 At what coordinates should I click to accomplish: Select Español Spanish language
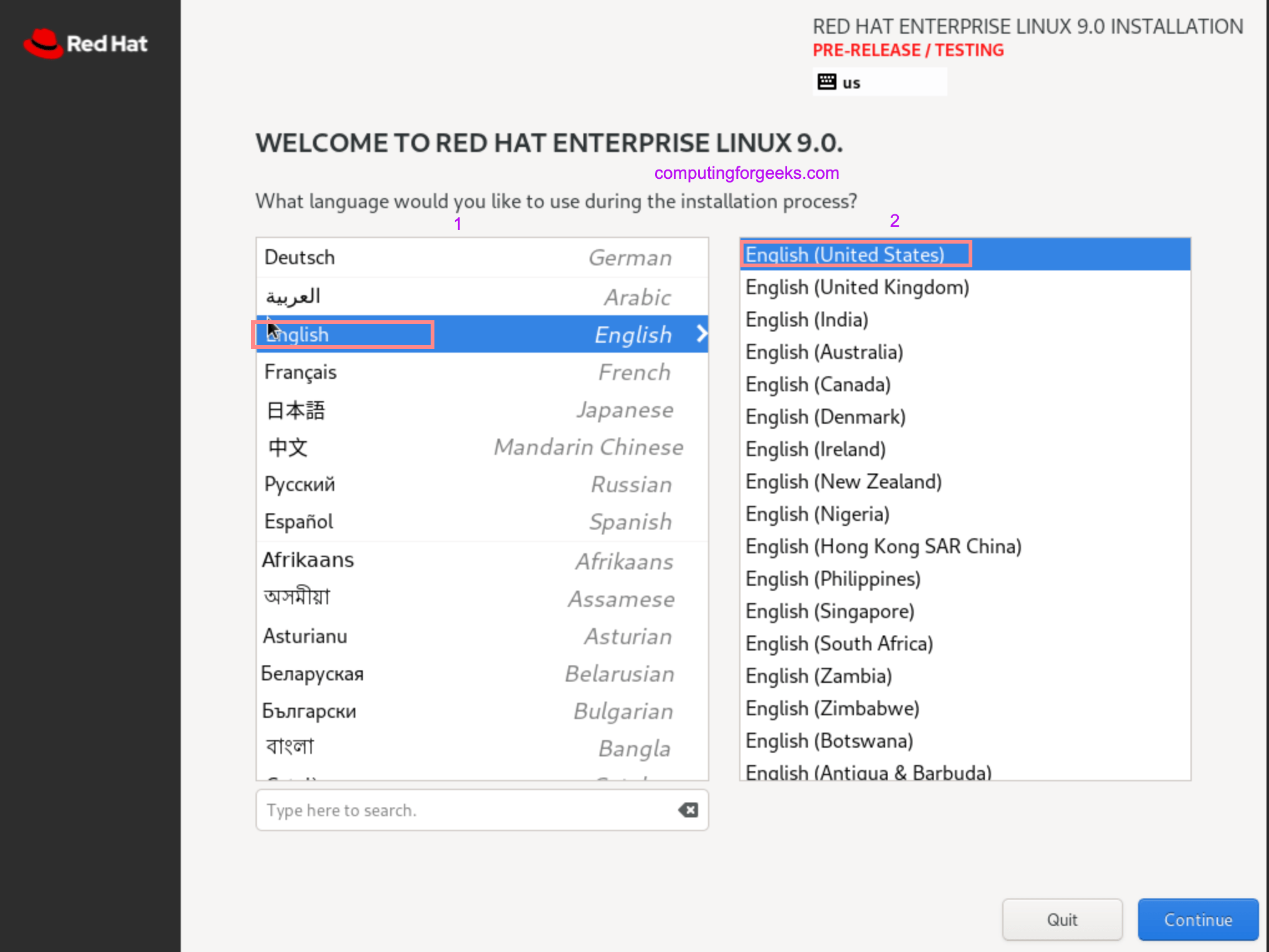[482, 522]
